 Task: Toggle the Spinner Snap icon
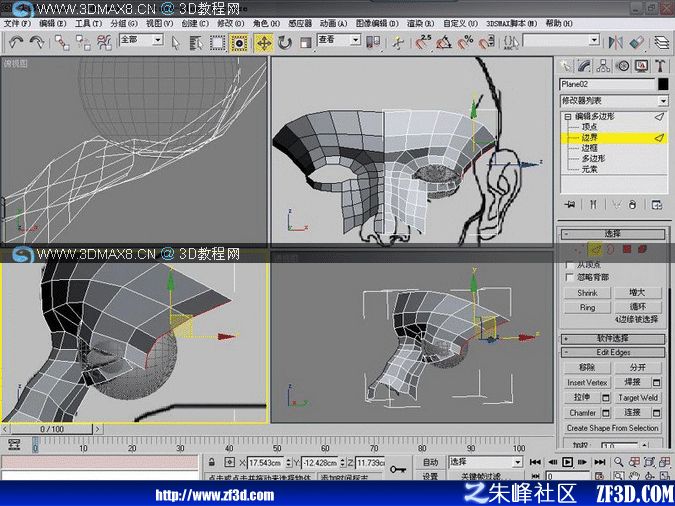(x=486, y=42)
